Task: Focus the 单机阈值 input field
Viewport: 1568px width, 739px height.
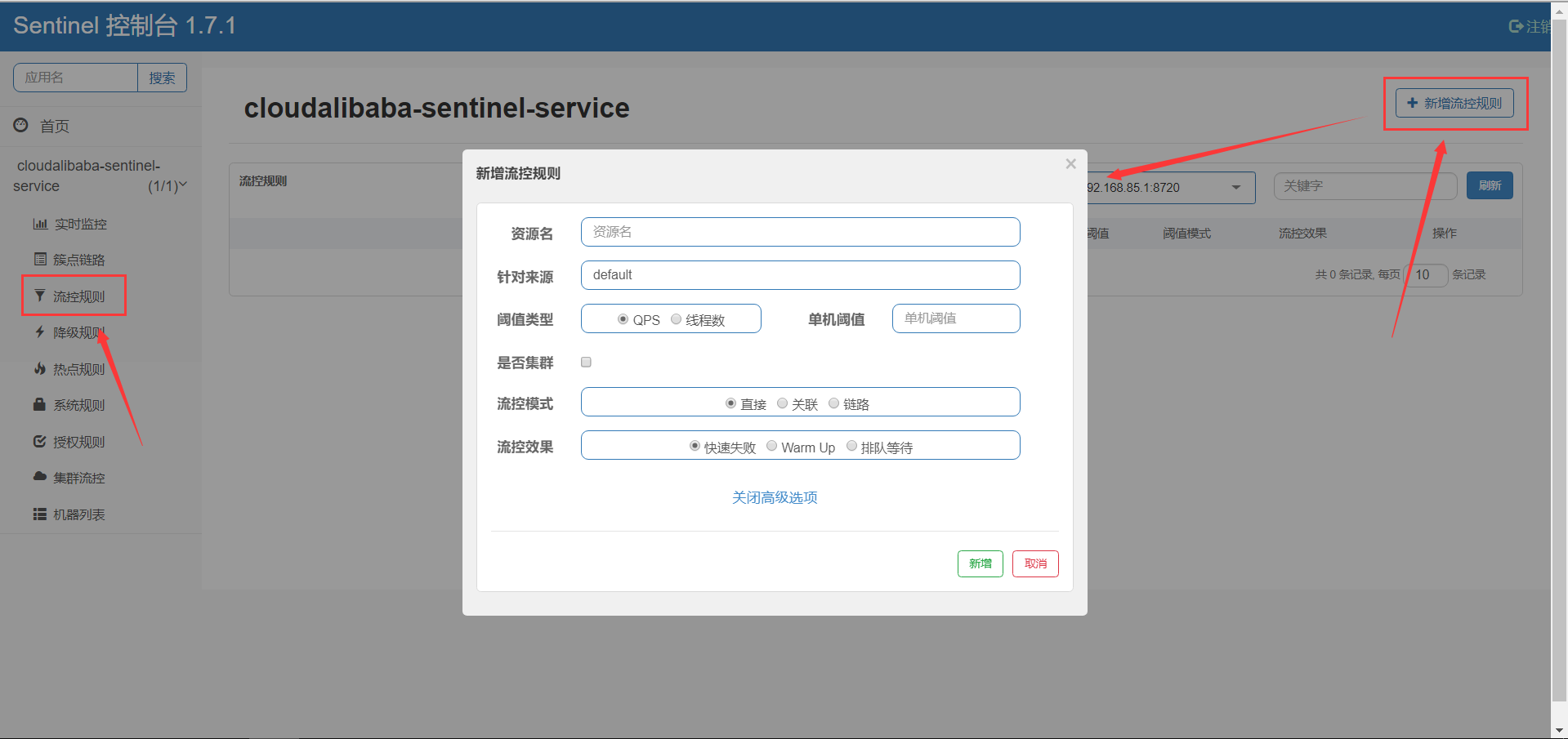Action: click(956, 318)
